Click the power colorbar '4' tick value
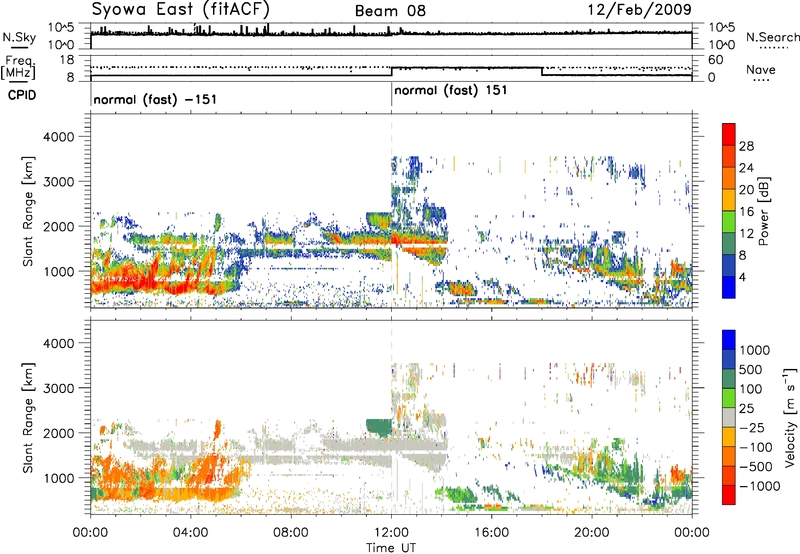This screenshot has height=554, width=800. click(x=742, y=278)
